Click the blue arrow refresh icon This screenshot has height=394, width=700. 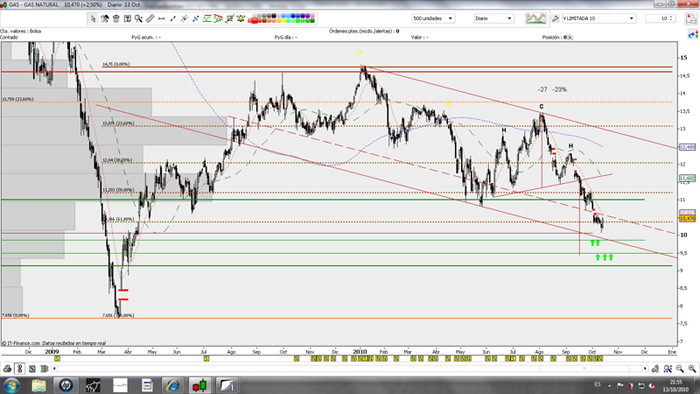click(x=693, y=34)
